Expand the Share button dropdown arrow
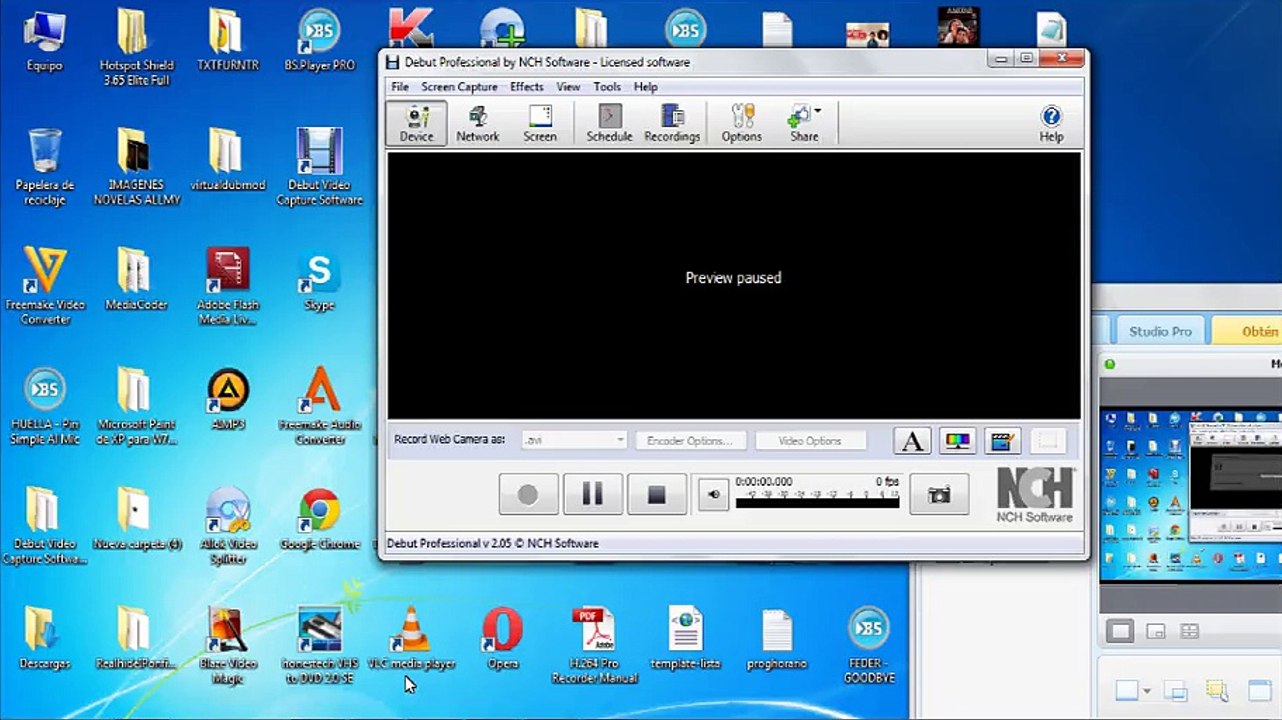Image resolution: width=1282 pixels, height=720 pixels. click(818, 112)
